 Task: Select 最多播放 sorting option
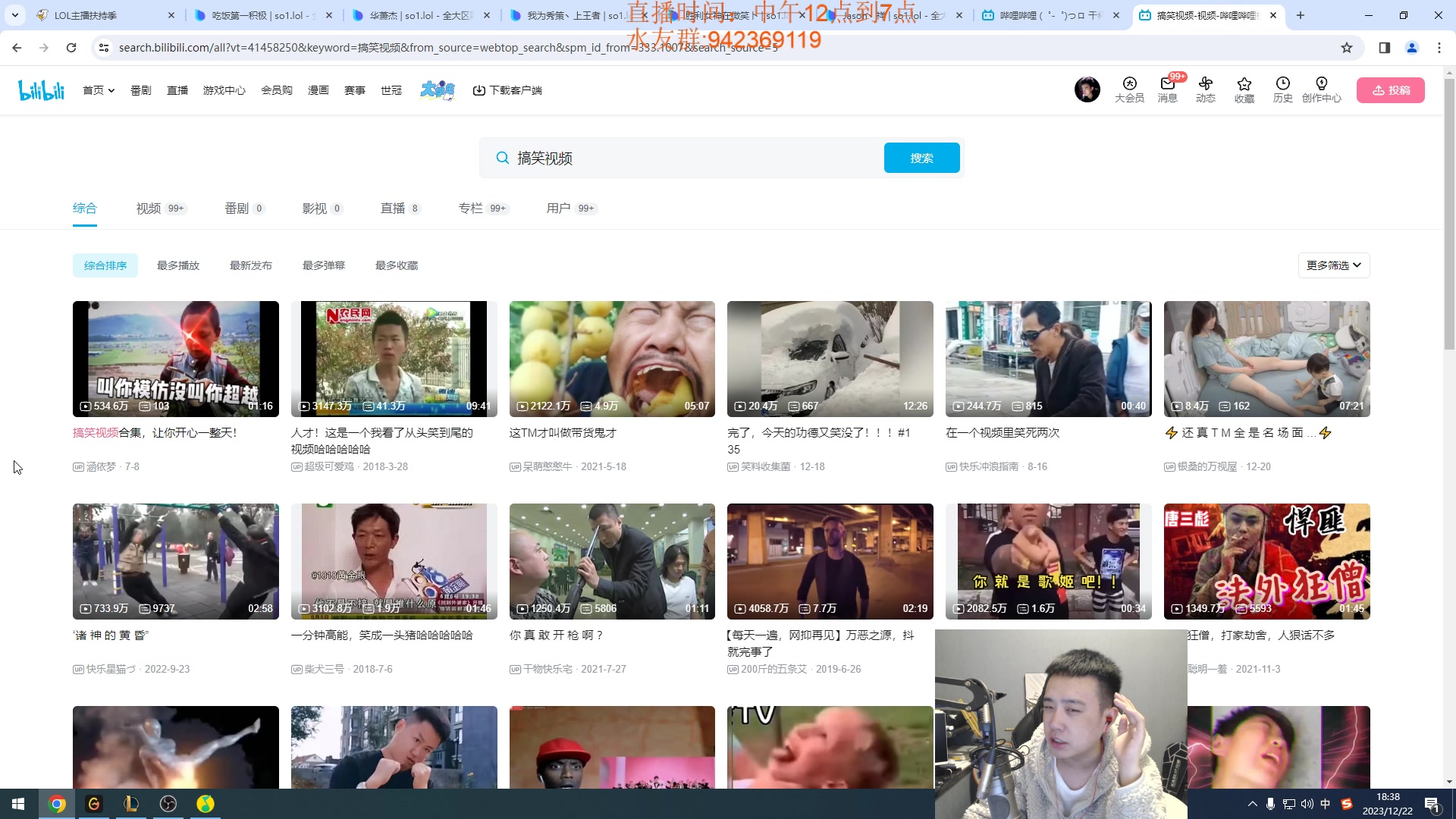coord(178,265)
